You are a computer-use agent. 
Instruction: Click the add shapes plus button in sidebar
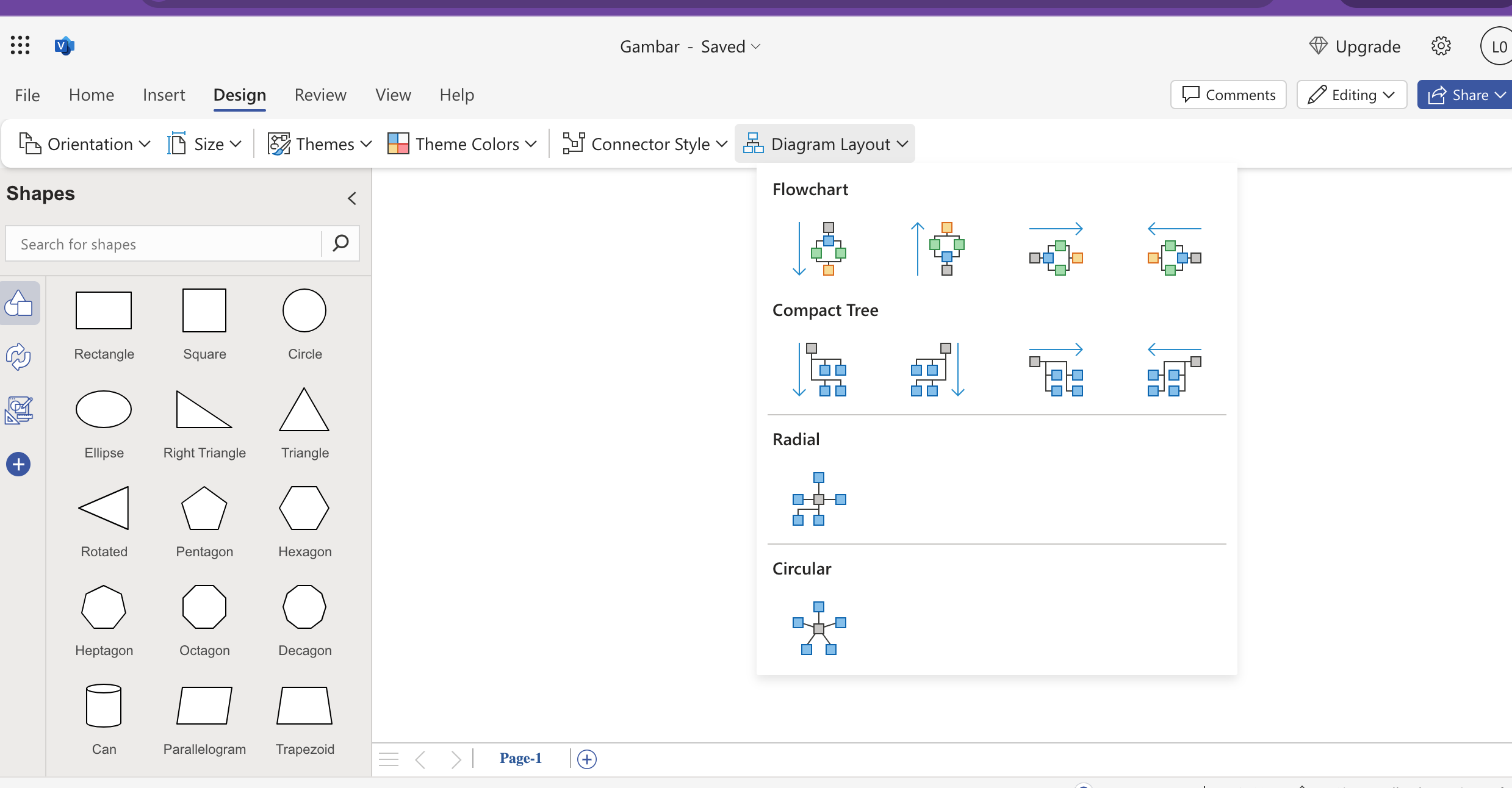[18, 465]
